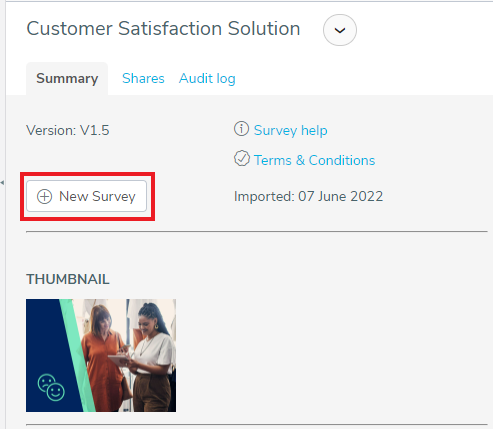
Task: Click the woman in orange in the thumbnail
Action: (103, 358)
